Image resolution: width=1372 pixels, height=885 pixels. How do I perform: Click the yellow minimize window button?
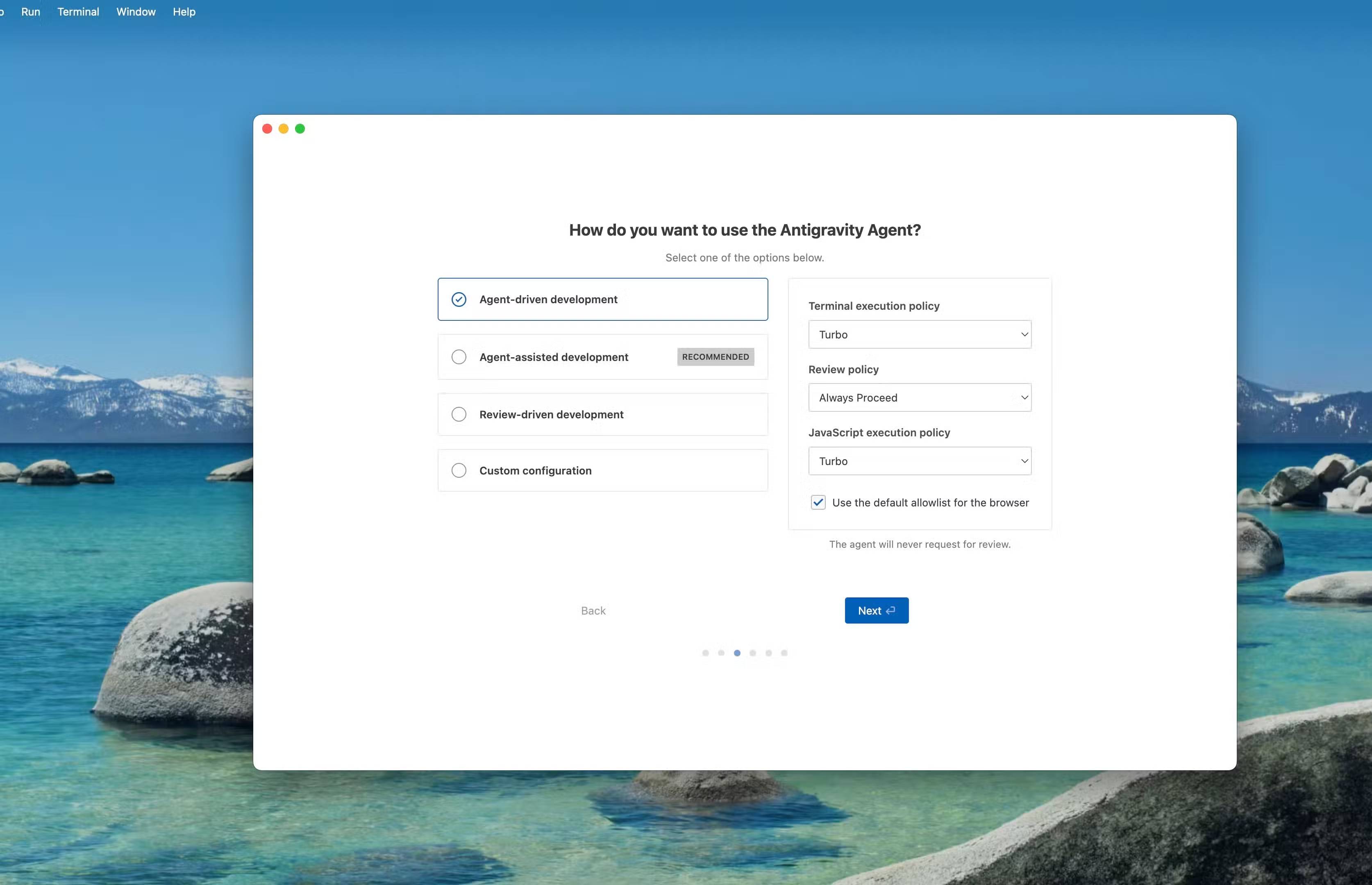[283, 129]
